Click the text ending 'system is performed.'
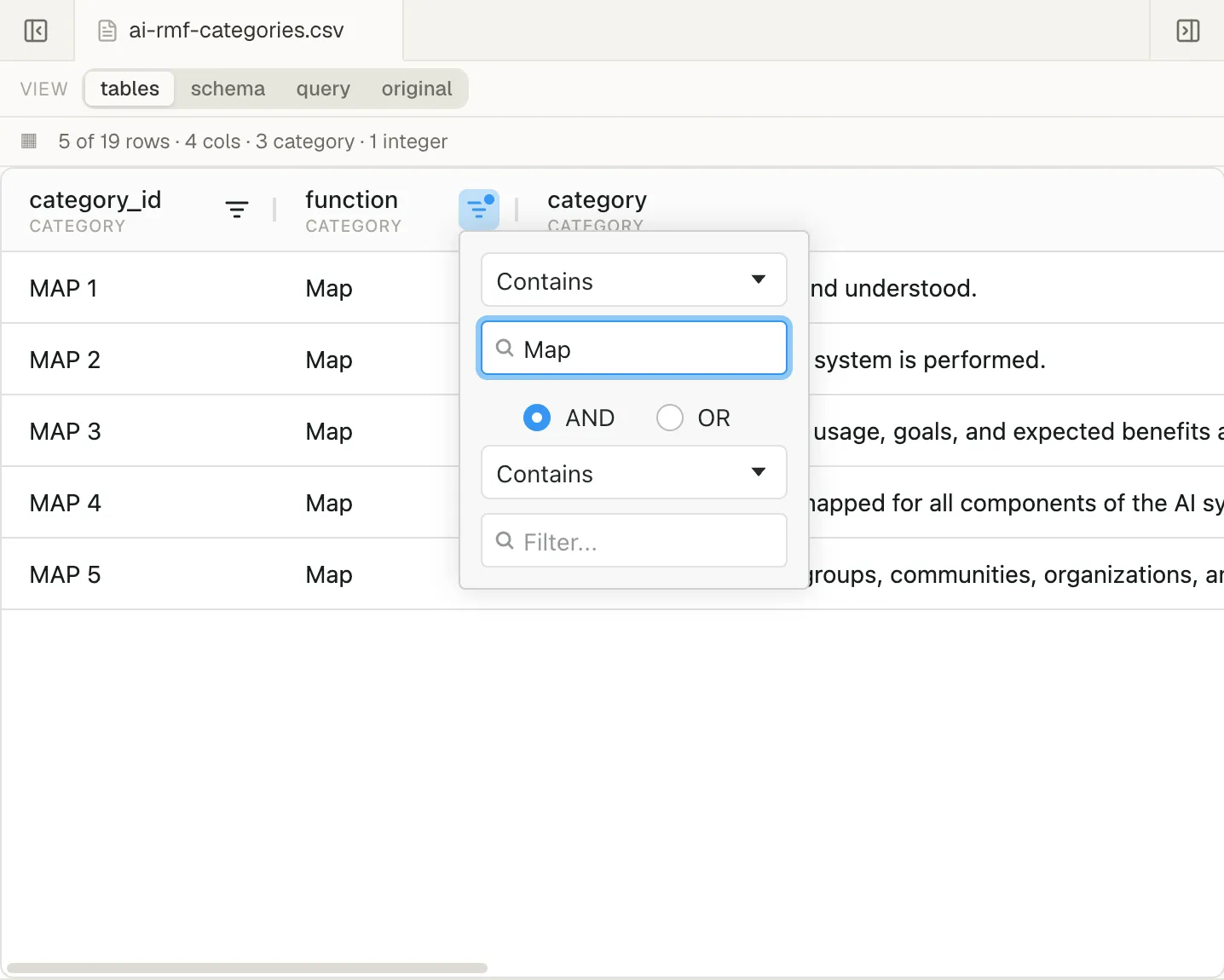Image resolution: width=1224 pixels, height=980 pixels. click(929, 360)
